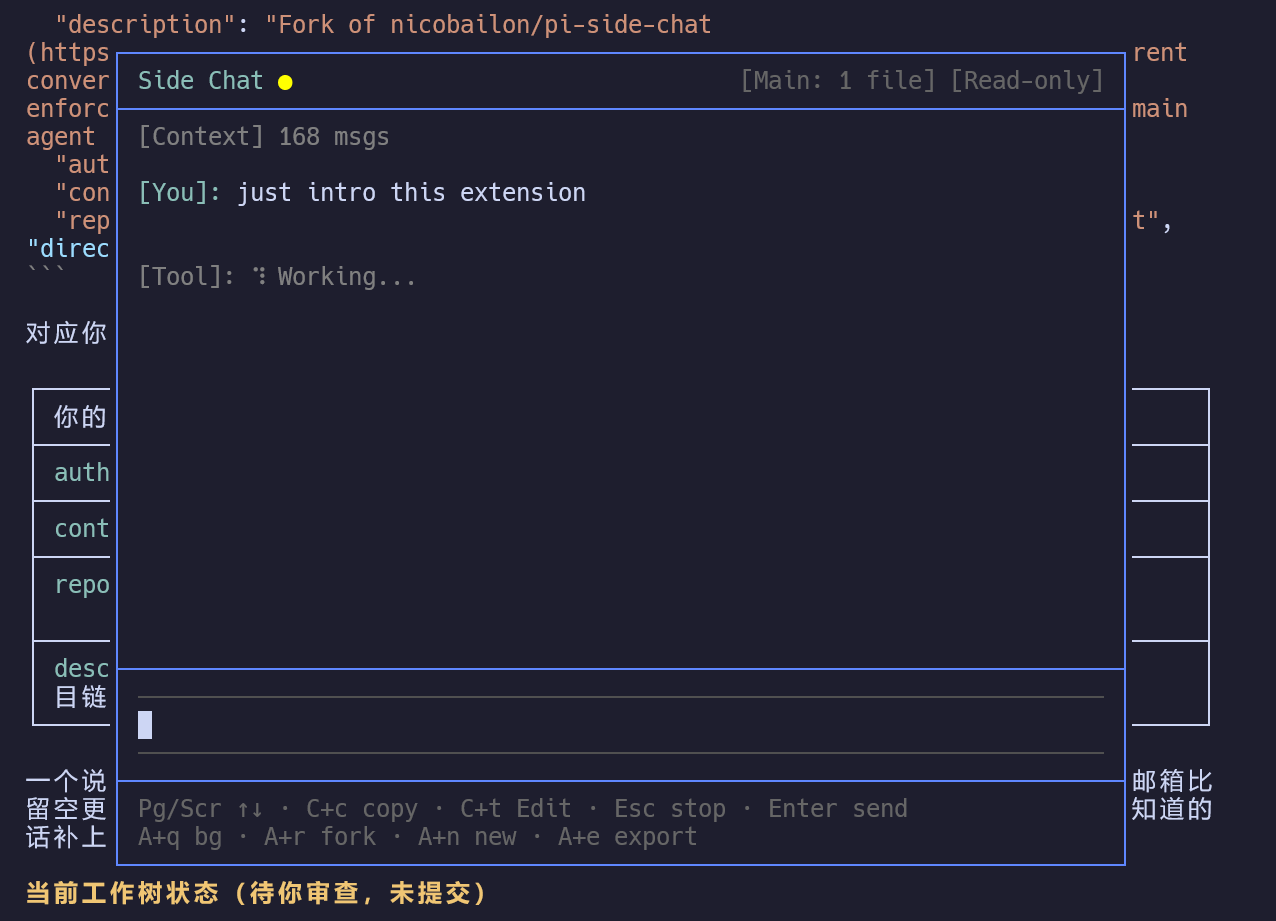Click the [Tool]: label
This screenshot has width=1276, height=921.
(187, 277)
